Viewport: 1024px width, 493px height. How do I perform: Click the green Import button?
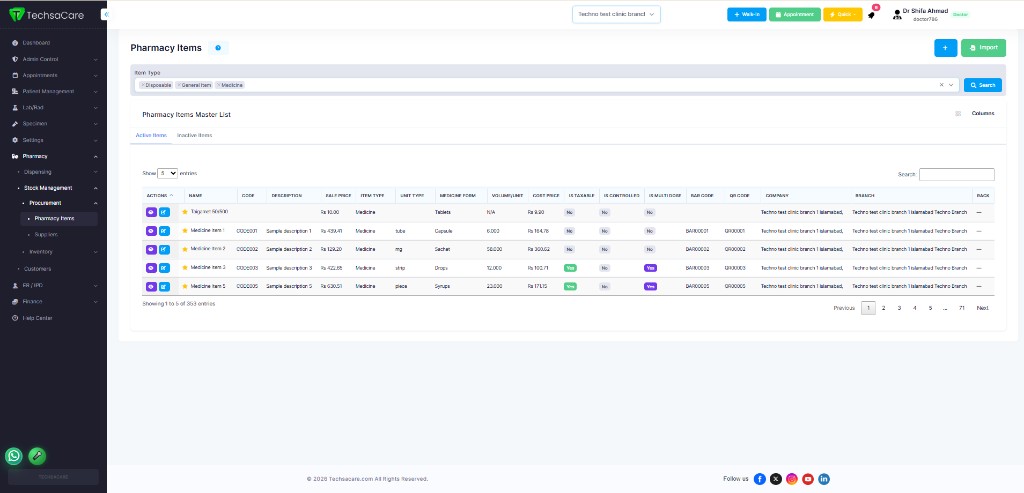984,48
